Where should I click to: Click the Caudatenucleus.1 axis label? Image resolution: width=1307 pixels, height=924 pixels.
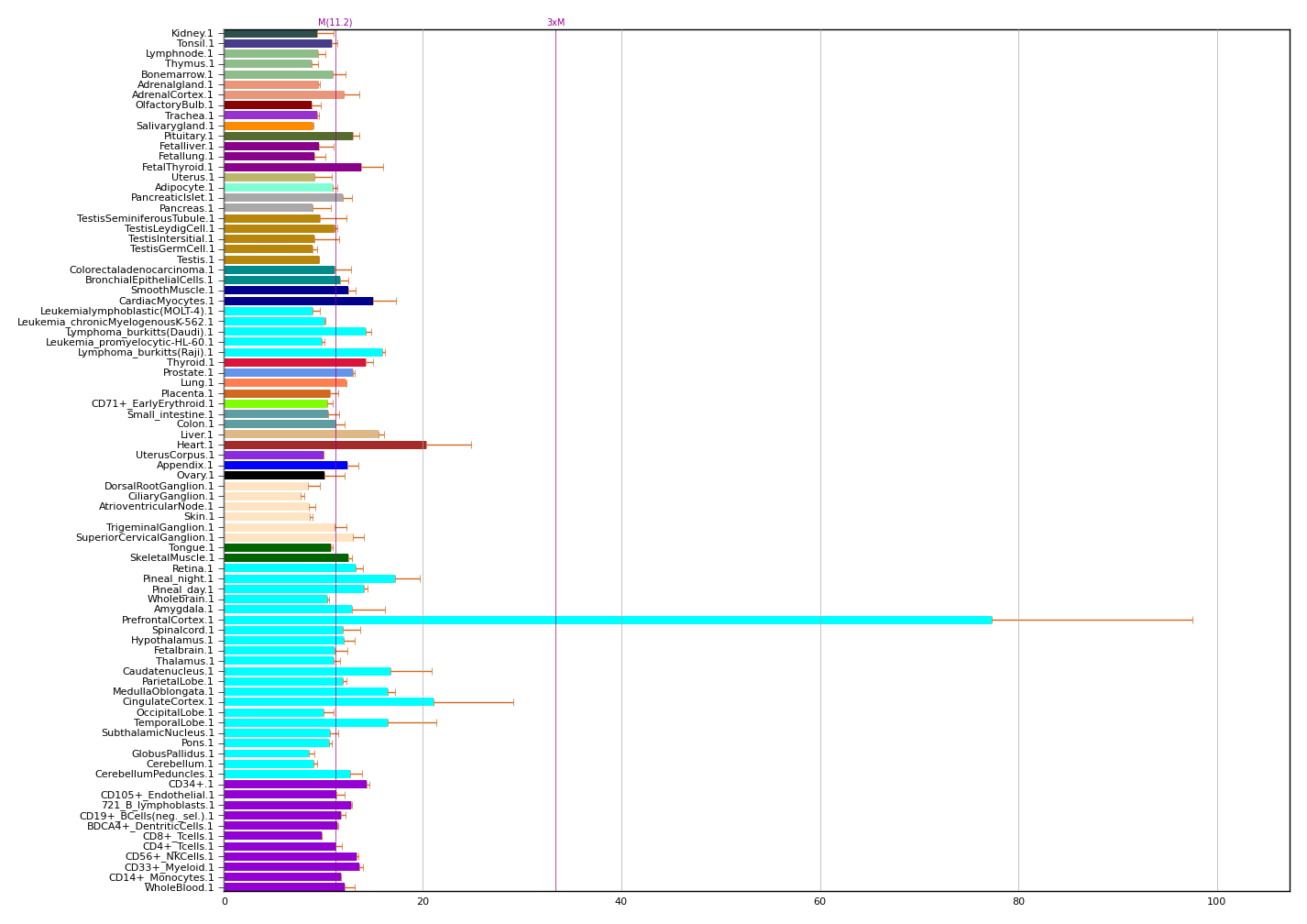(168, 671)
